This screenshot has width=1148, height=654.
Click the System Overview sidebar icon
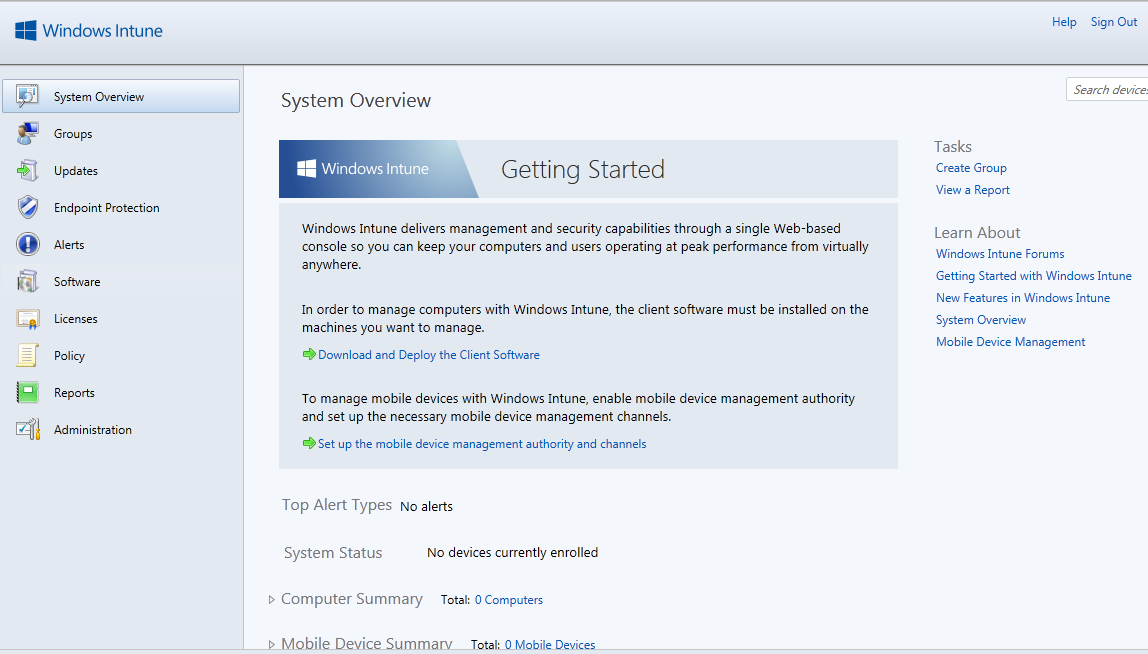(x=28, y=96)
